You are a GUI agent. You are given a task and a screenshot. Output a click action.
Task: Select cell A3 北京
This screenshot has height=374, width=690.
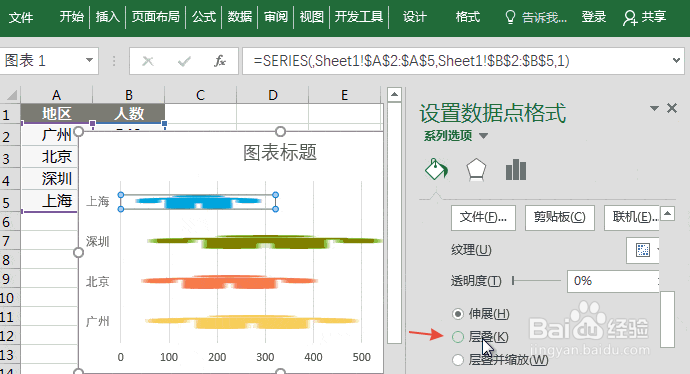coord(49,157)
